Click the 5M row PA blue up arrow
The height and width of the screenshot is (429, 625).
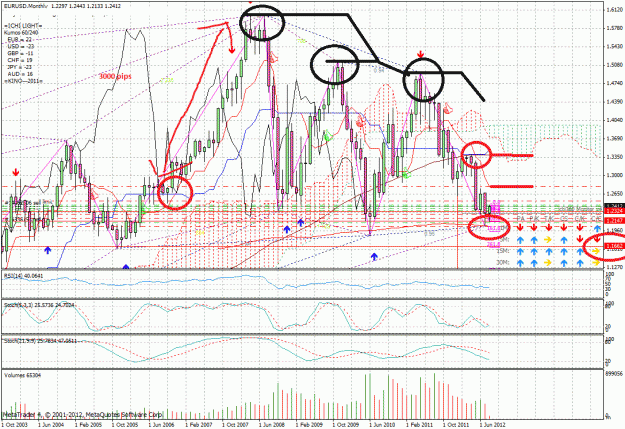point(520,240)
